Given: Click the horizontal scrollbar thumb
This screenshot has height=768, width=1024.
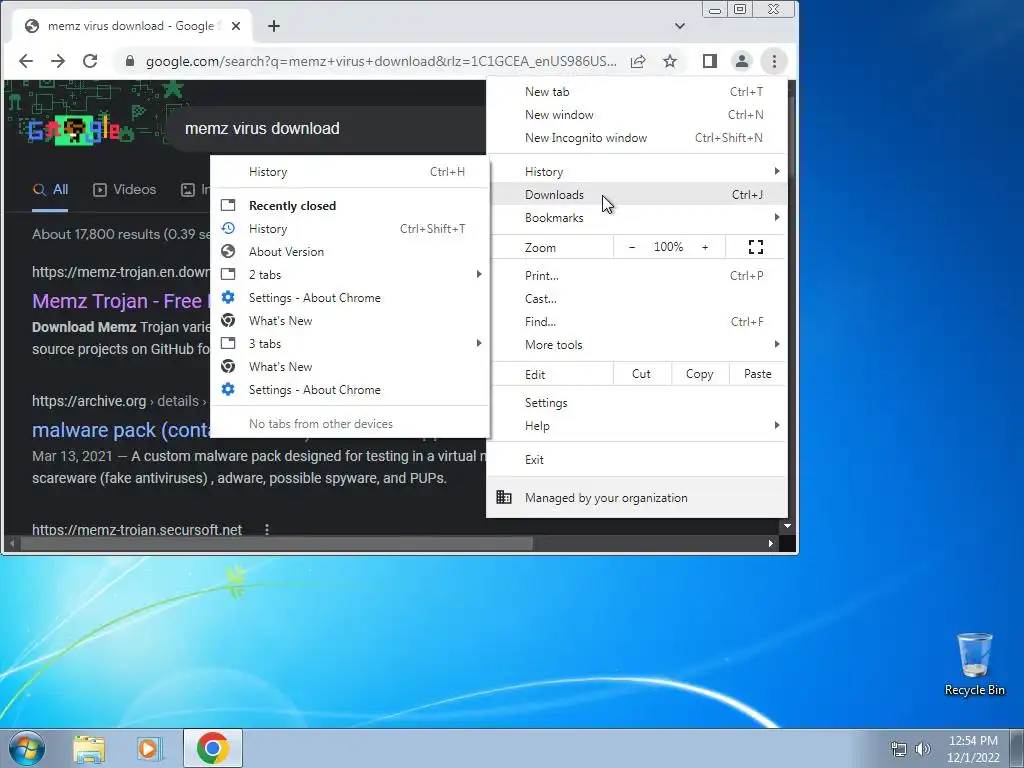Looking at the screenshot, I should (x=277, y=543).
